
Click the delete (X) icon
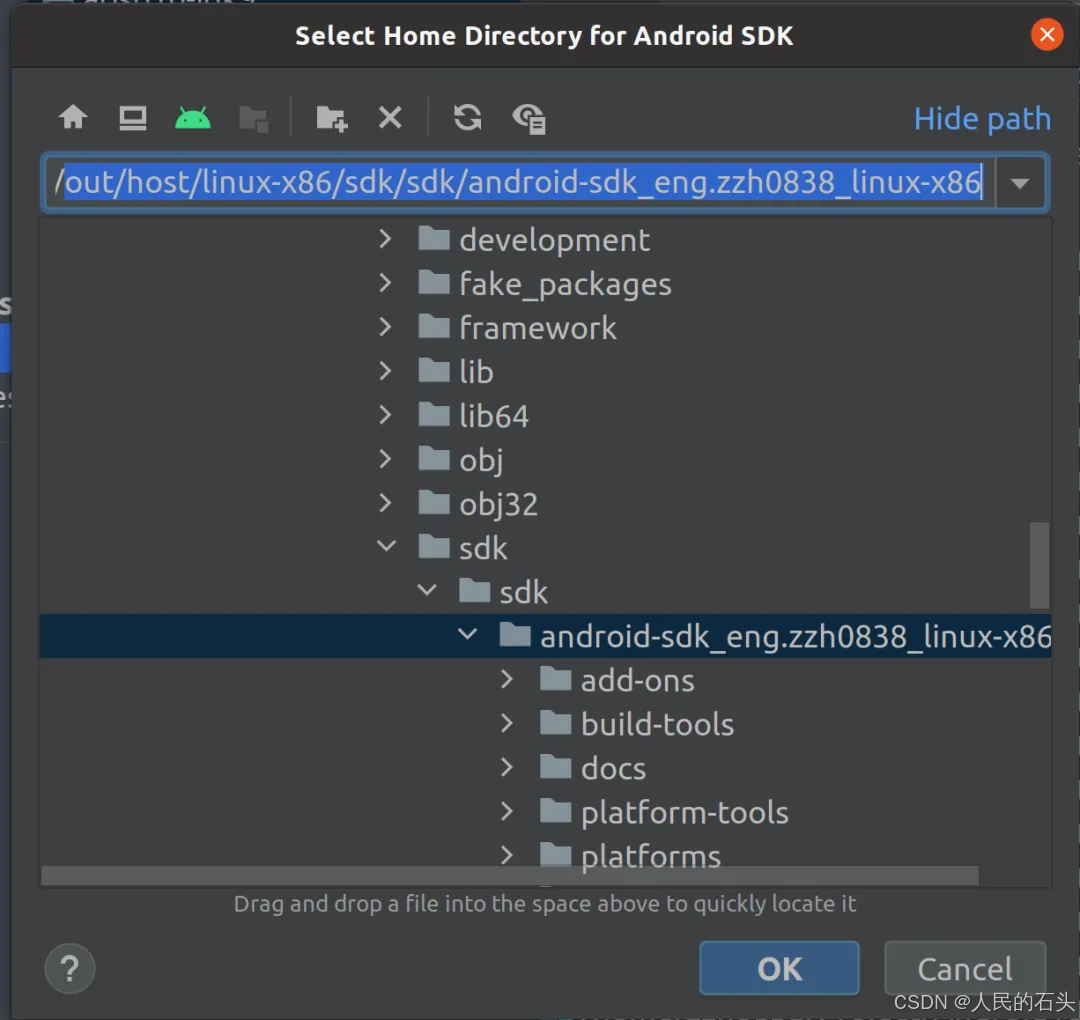coord(390,118)
